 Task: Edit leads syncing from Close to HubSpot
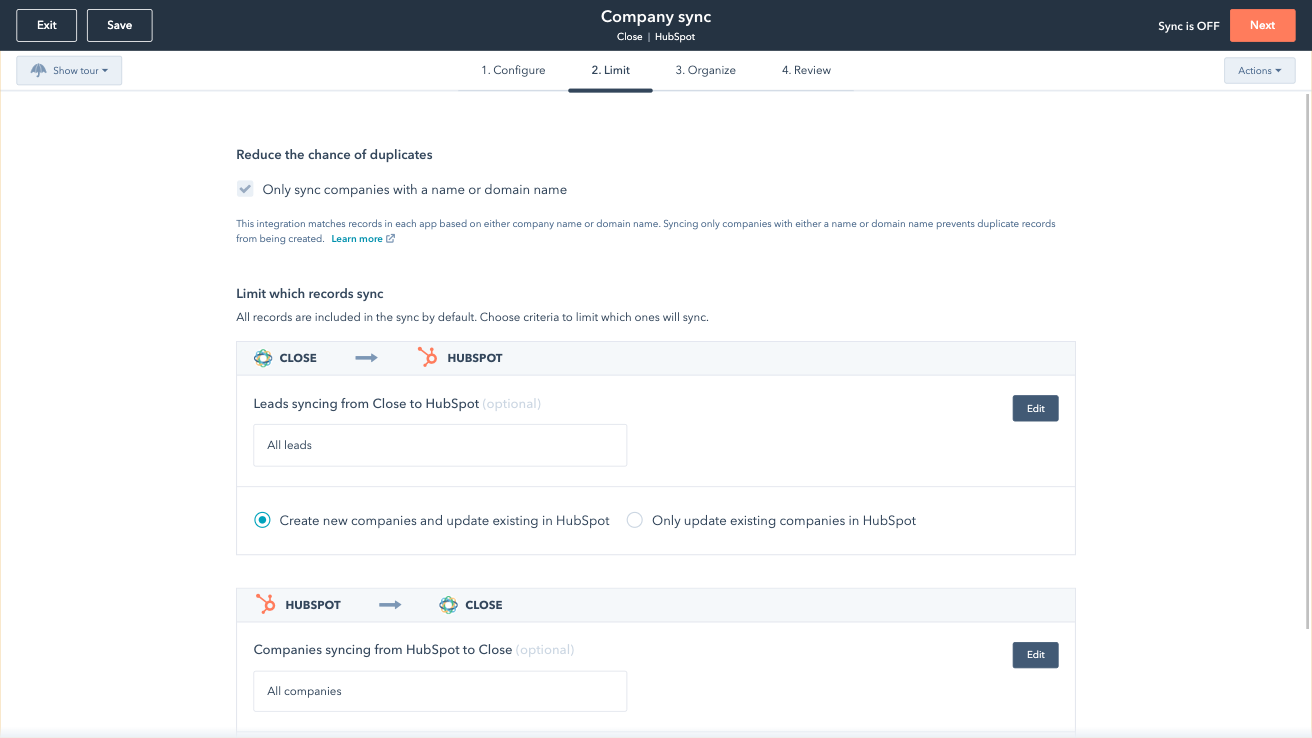click(1035, 408)
